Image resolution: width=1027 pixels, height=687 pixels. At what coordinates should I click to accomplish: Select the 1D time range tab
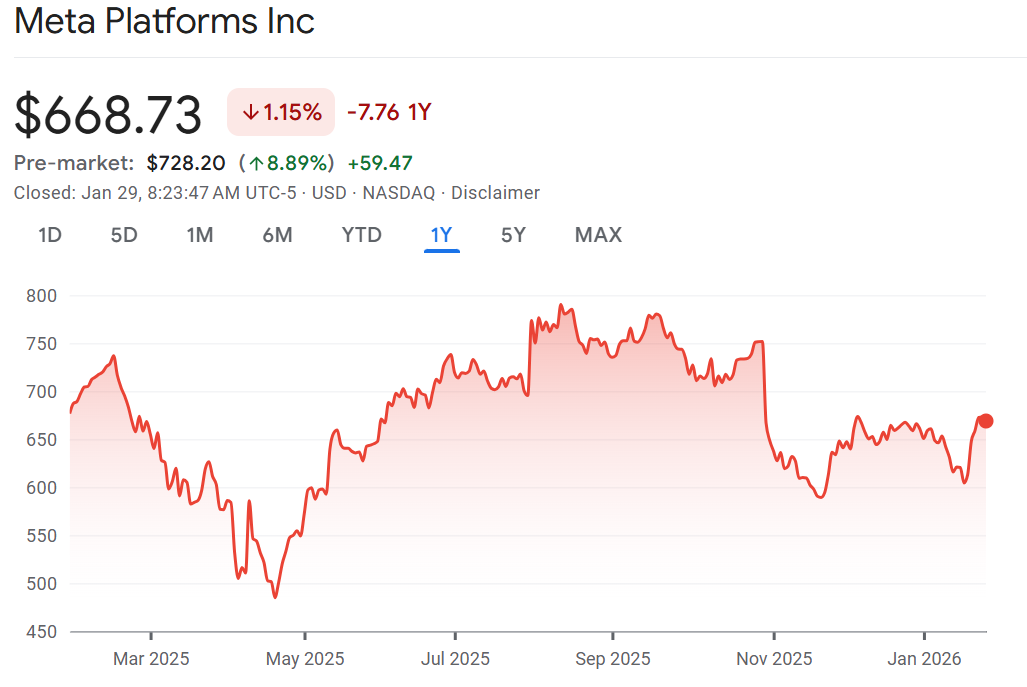click(x=50, y=235)
